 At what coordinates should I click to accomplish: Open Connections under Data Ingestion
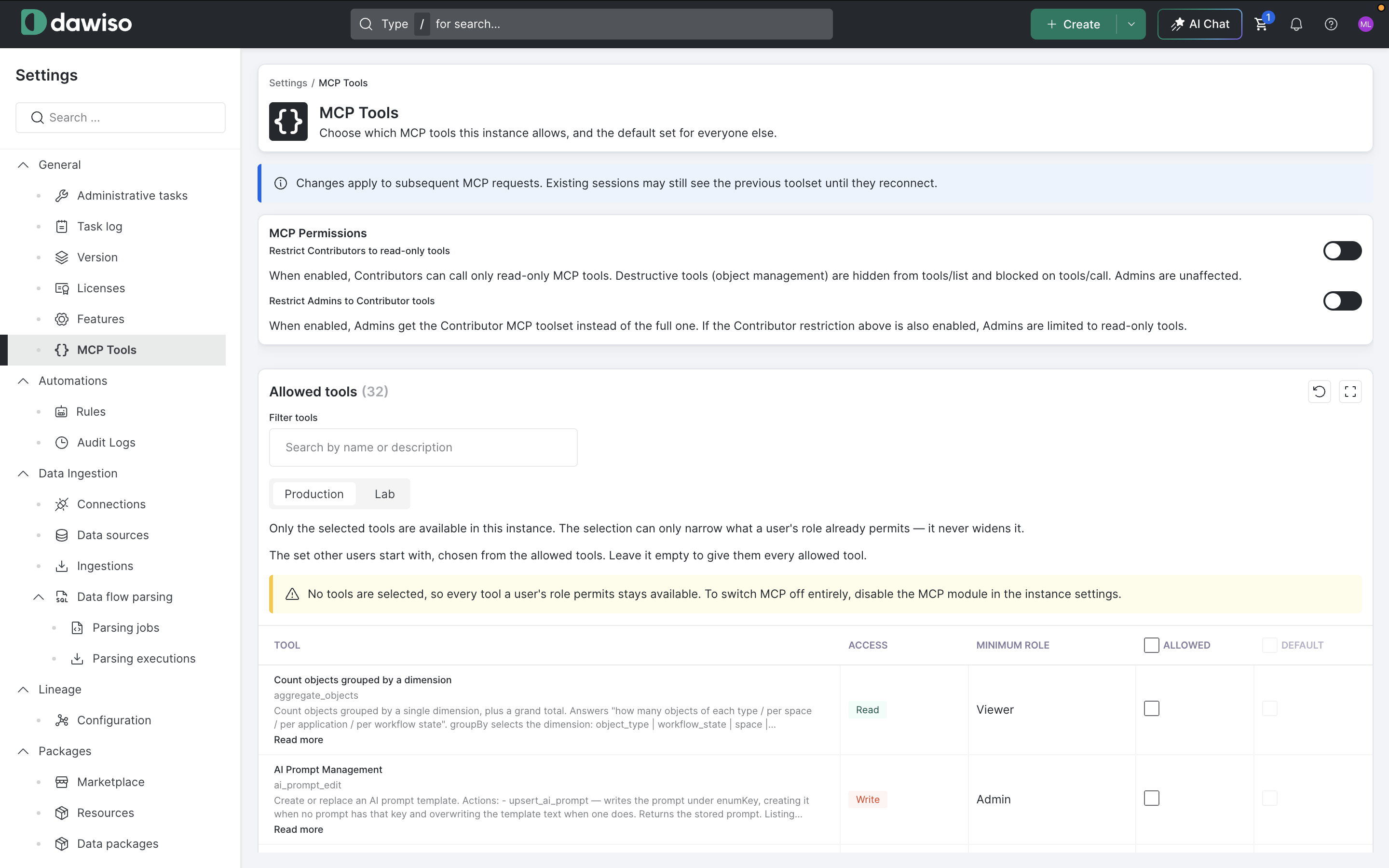click(111, 504)
